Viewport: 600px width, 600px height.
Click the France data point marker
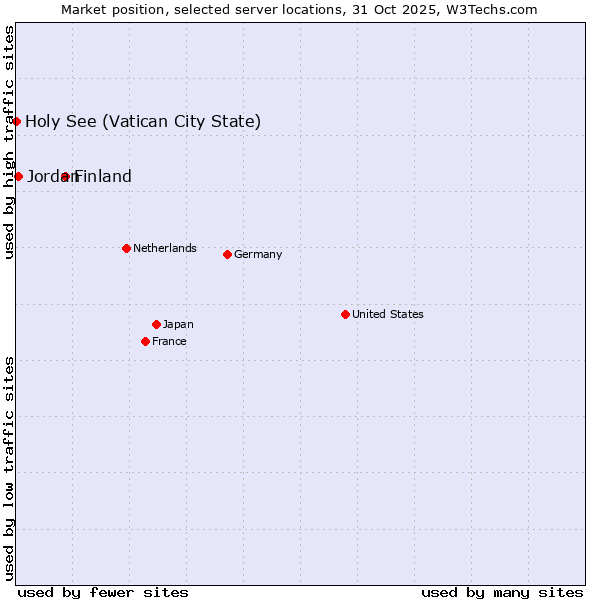pos(145,341)
